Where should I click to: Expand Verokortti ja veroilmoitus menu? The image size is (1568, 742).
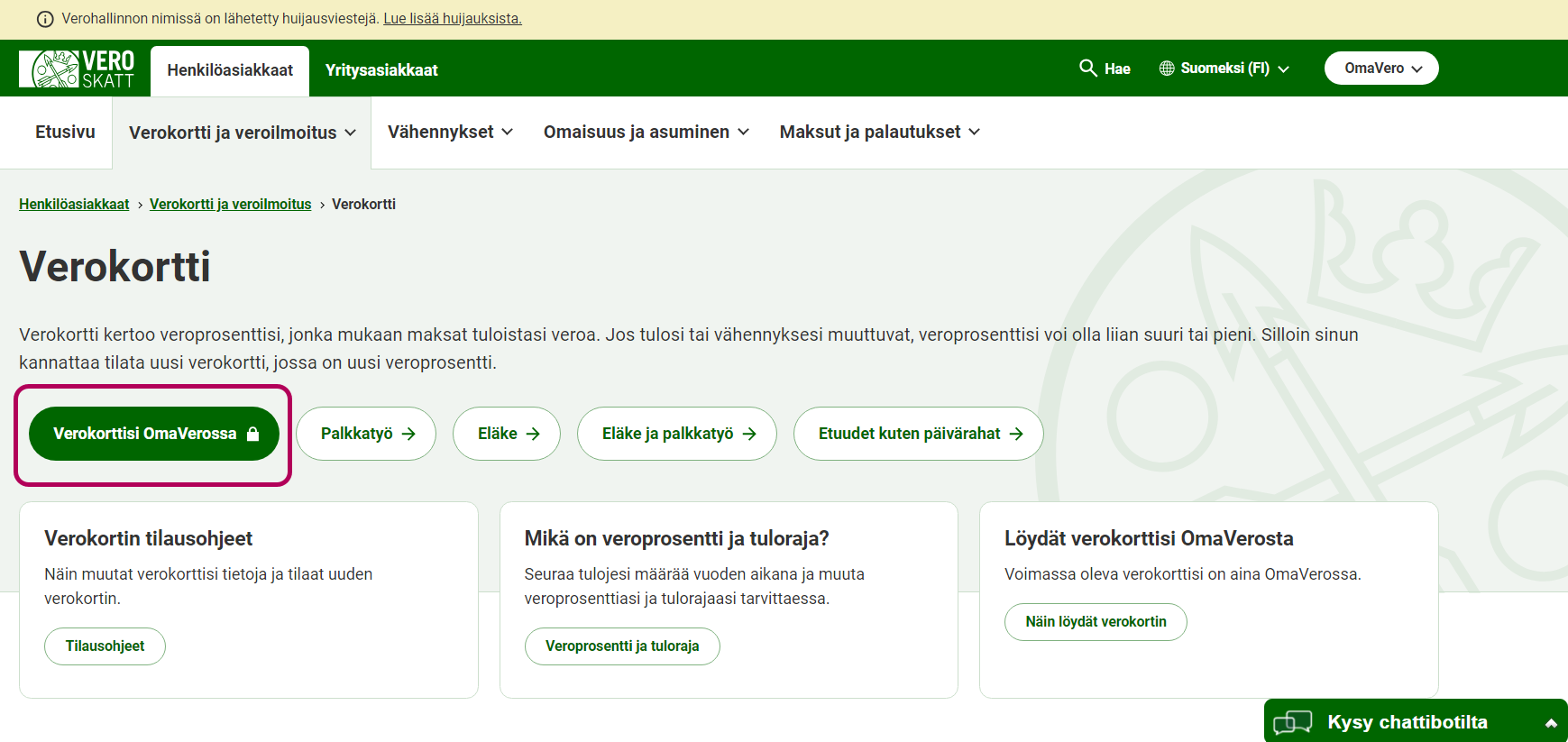point(242,133)
